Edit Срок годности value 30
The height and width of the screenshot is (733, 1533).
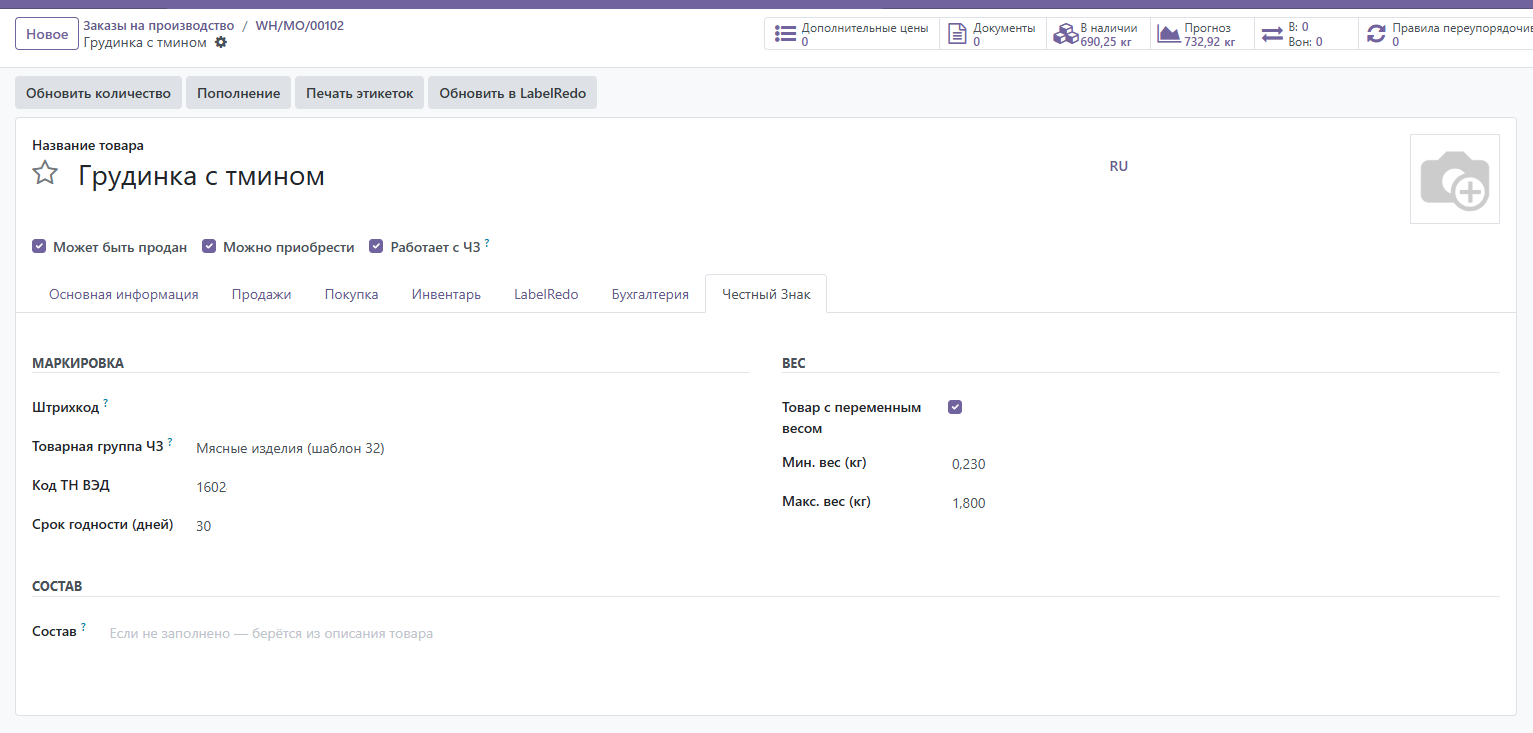point(472,526)
